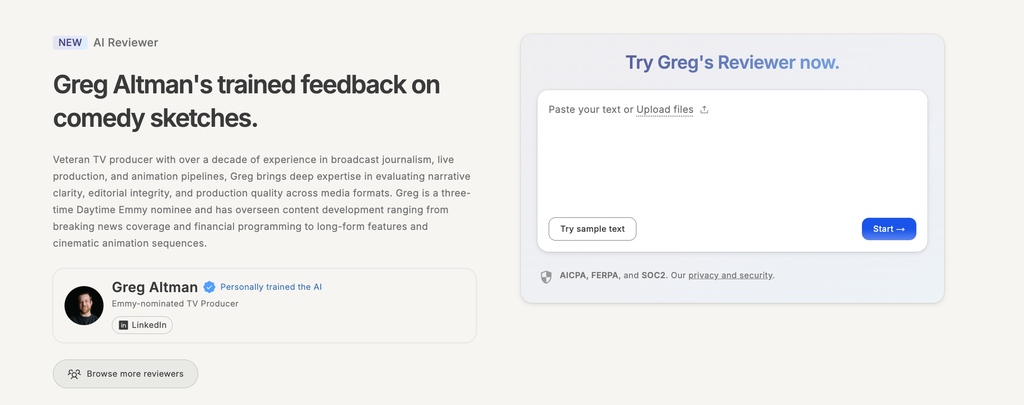Viewport: 1024px width, 405px height.
Task: Click the Personally trained the AI label
Action: coord(271,287)
